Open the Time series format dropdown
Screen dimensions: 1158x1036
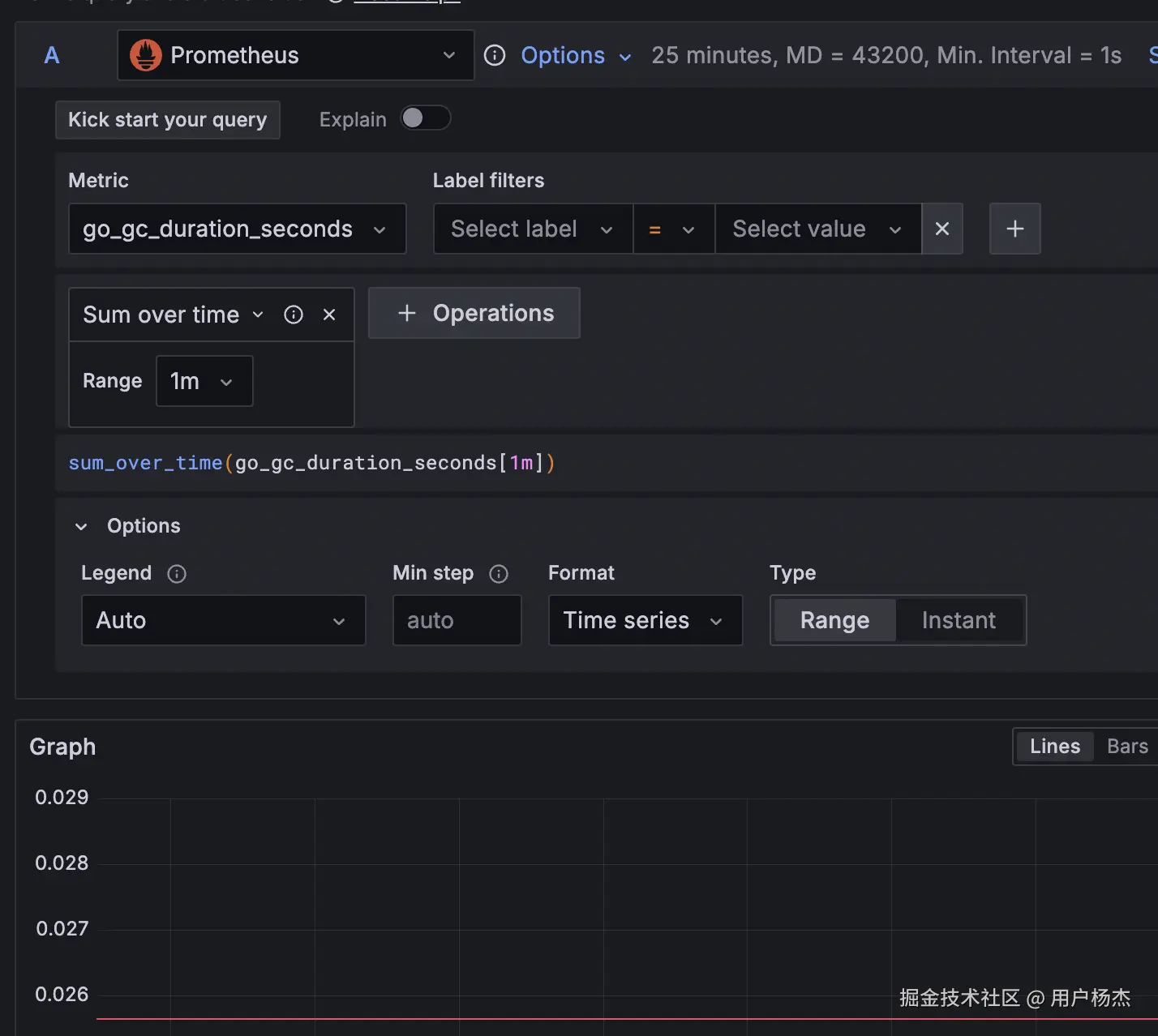coord(645,620)
